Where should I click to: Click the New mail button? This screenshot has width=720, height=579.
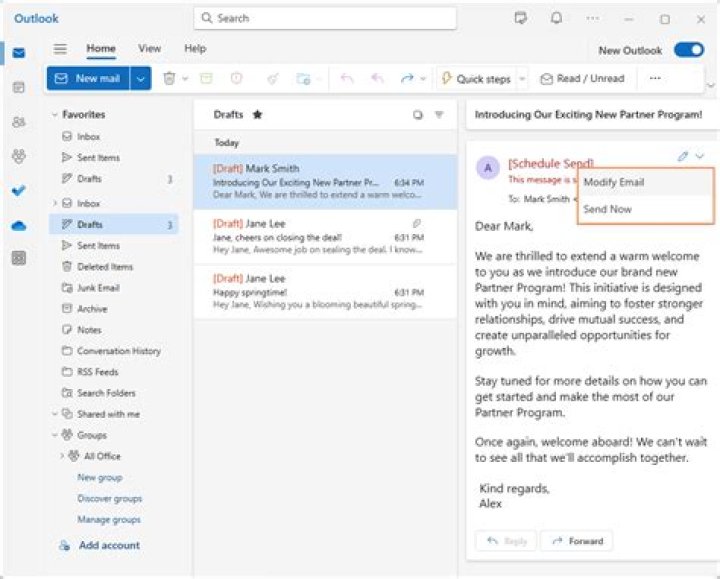coord(89,79)
